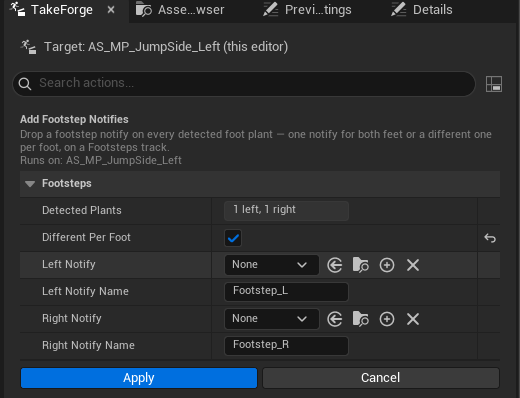Viewport: 520px width, 398px height.
Task: Click the target animation icon near Target label
Action: coord(28,47)
